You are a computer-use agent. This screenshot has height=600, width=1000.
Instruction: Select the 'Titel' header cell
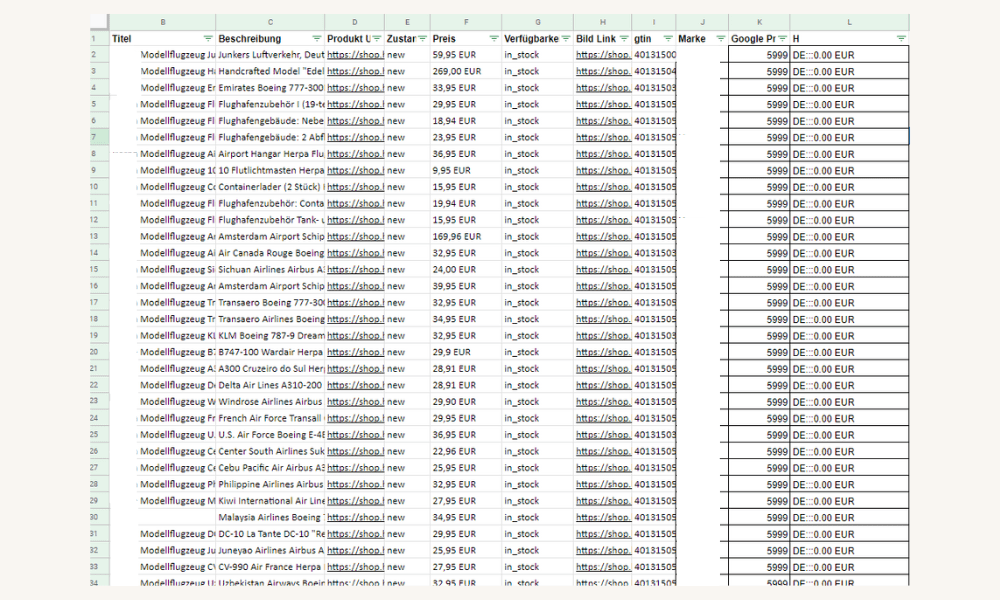coord(163,38)
